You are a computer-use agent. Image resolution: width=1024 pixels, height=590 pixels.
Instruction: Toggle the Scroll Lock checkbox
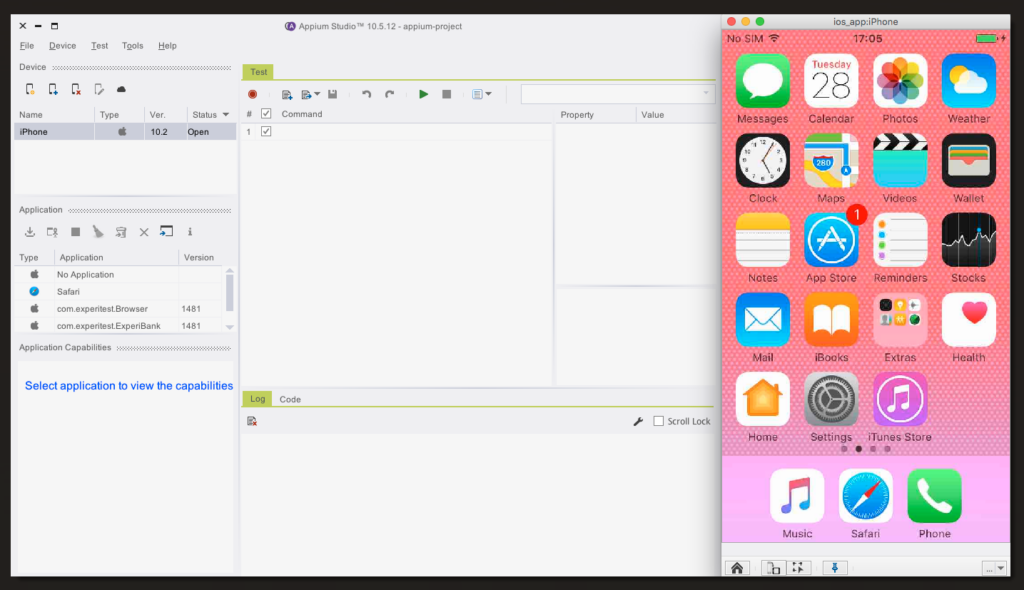pos(658,421)
